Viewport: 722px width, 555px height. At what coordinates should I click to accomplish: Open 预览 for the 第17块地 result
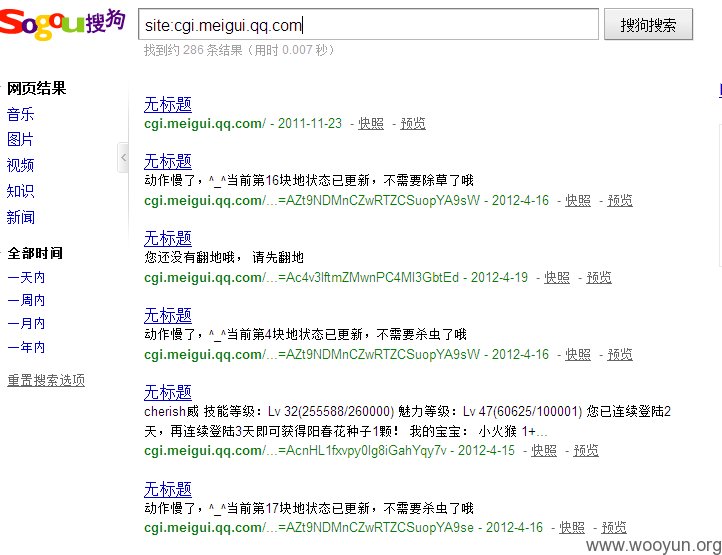tap(614, 527)
